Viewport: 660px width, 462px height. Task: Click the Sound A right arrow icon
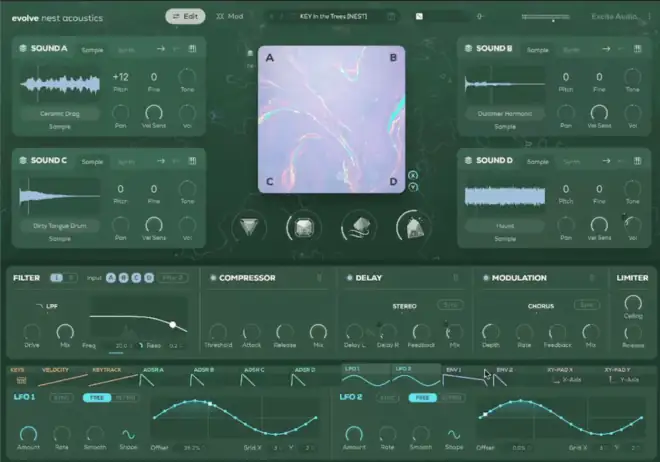[x=161, y=49]
